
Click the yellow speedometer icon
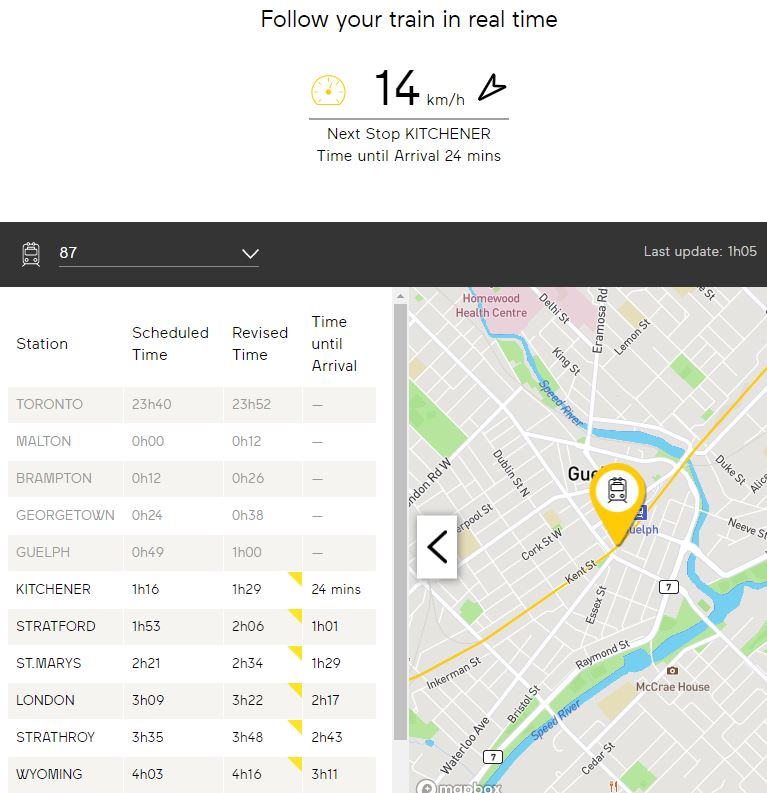328,90
